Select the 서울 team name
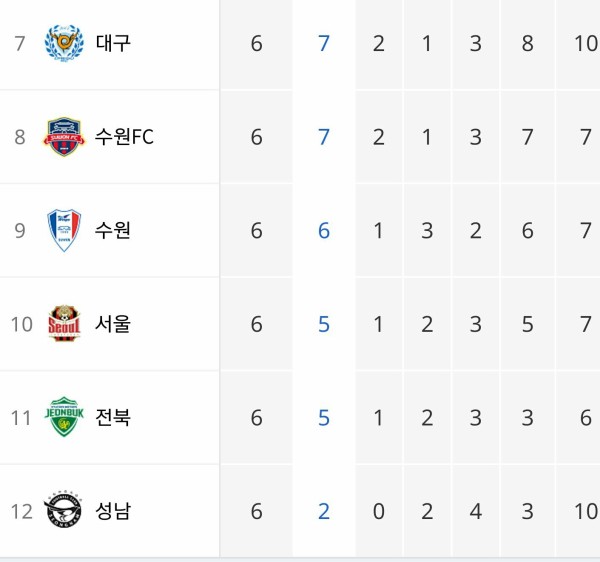600x562 pixels. coord(112,324)
